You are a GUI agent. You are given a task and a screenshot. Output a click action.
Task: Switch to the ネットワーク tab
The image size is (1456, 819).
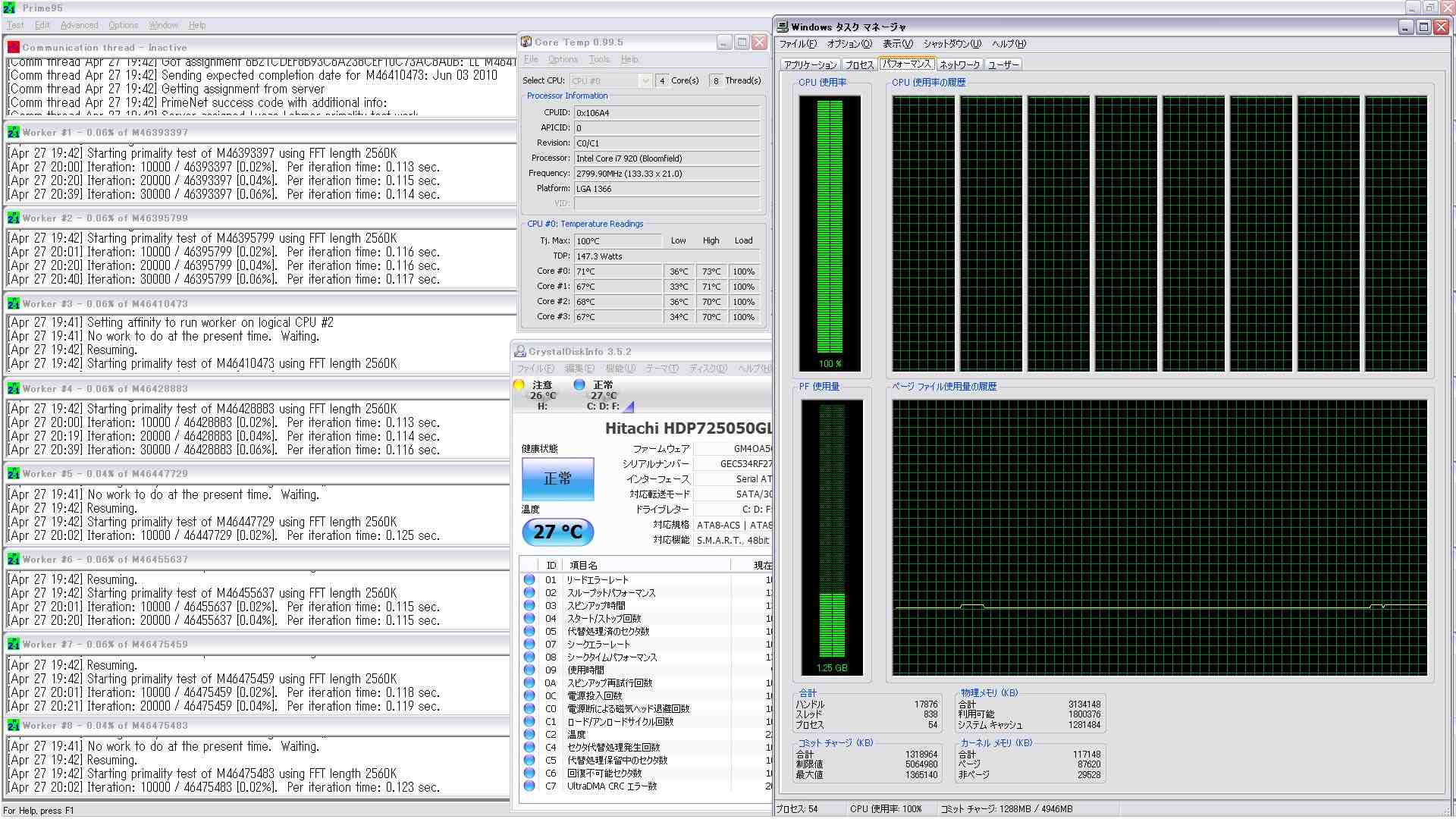point(959,65)
